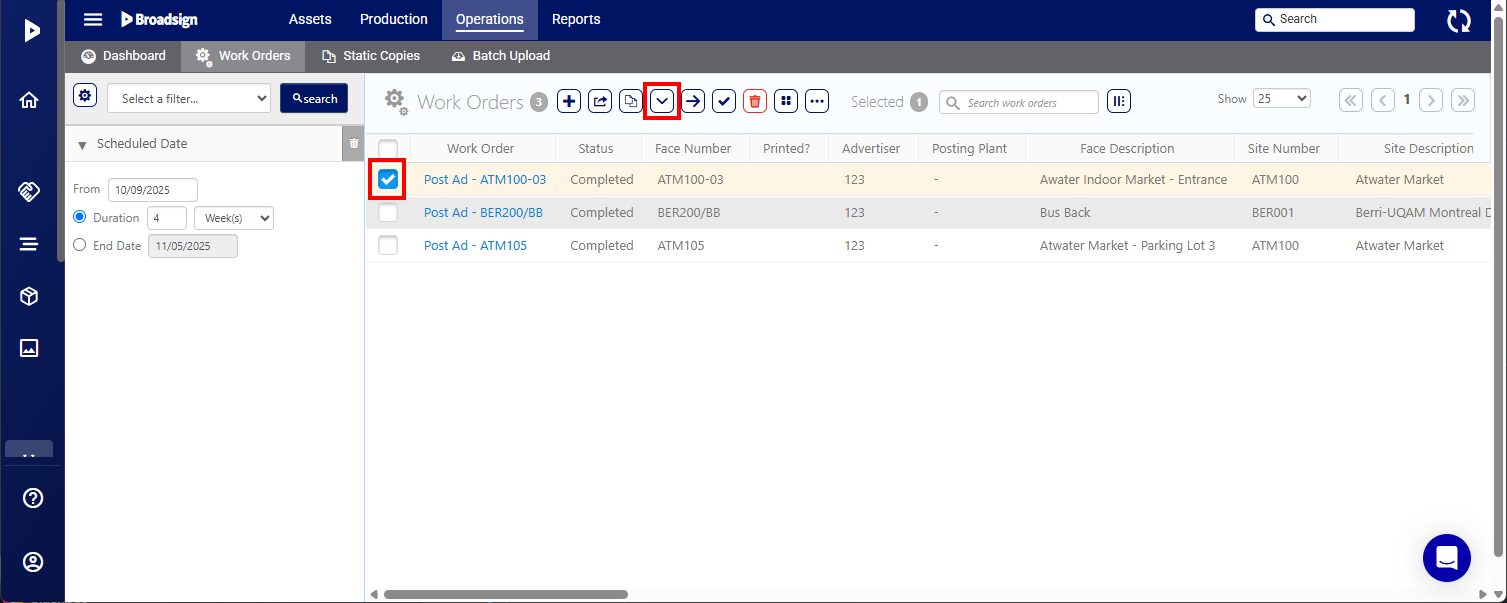Click the three-dots more options icon
Image resolution: width=1507 pixels, height=603 pixels.
(817, 101)
